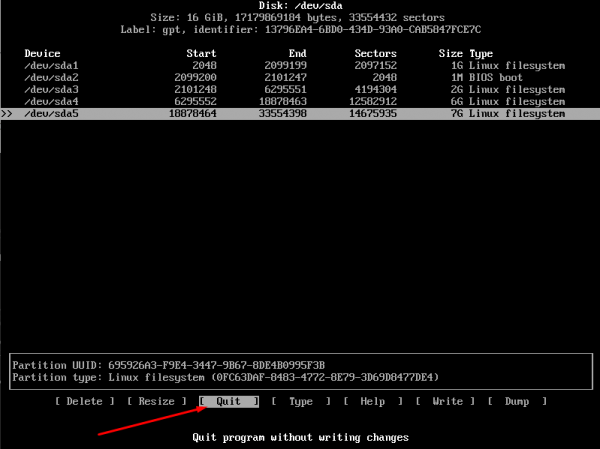Select the Delete menu option
This screenshot has height=449, width=600.
85,401
